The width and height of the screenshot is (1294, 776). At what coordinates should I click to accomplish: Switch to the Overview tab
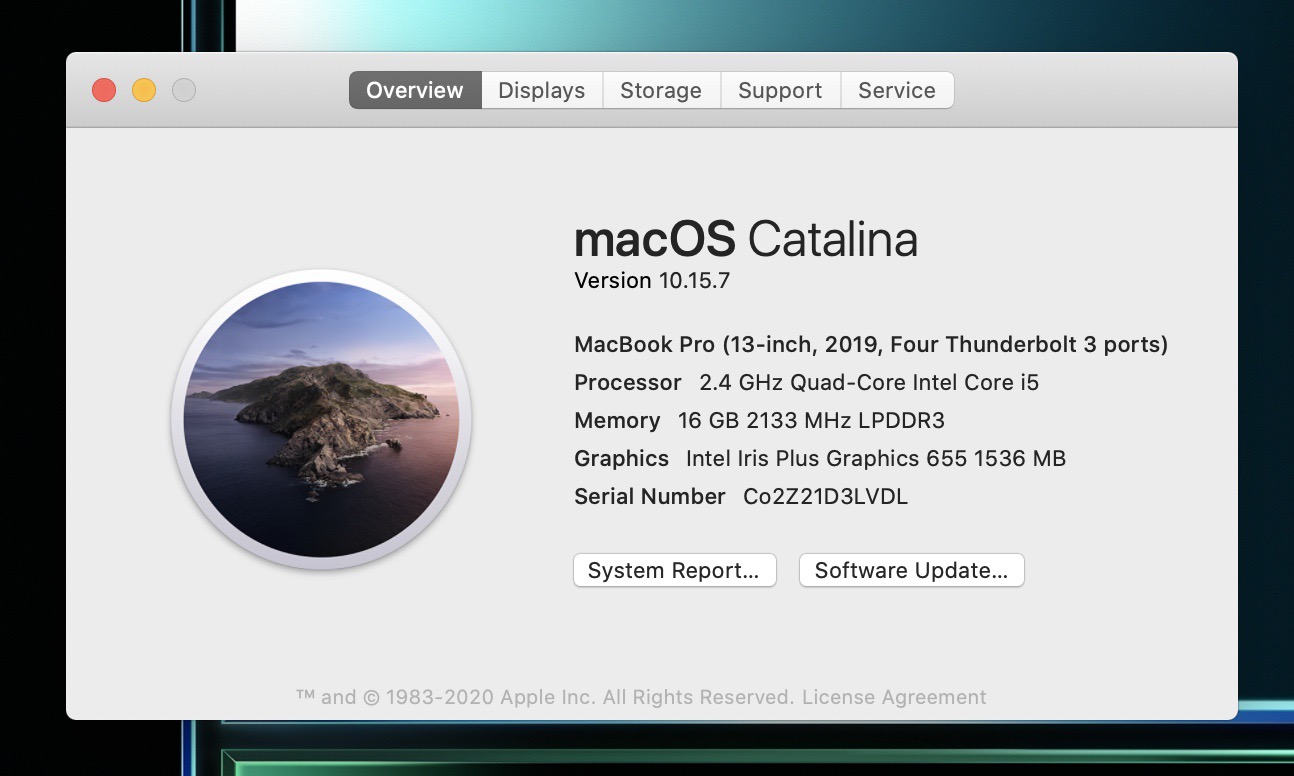(415, 90)
